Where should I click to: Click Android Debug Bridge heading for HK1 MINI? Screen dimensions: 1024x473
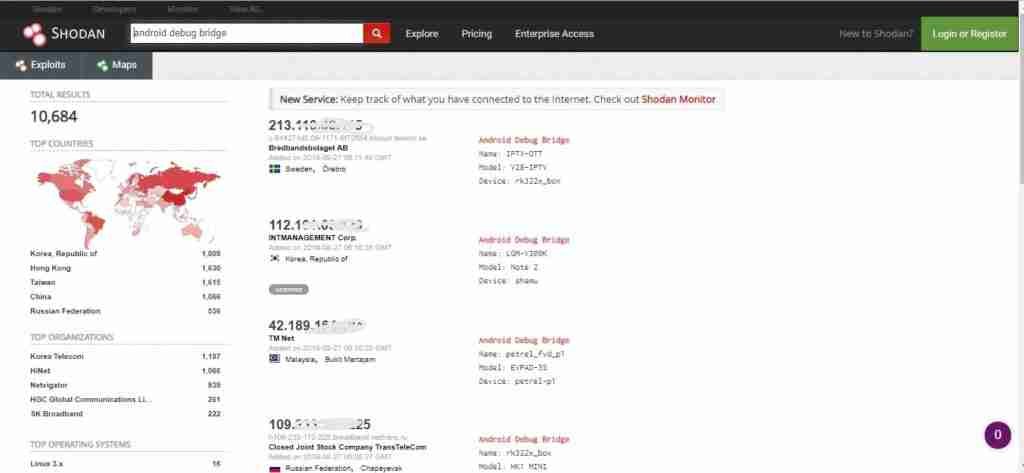524,440
